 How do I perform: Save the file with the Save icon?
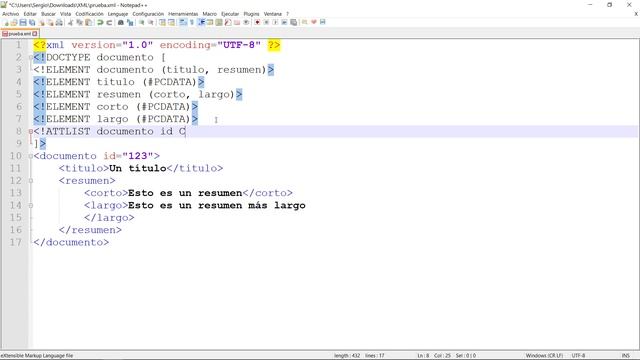[x=23, y=22]
